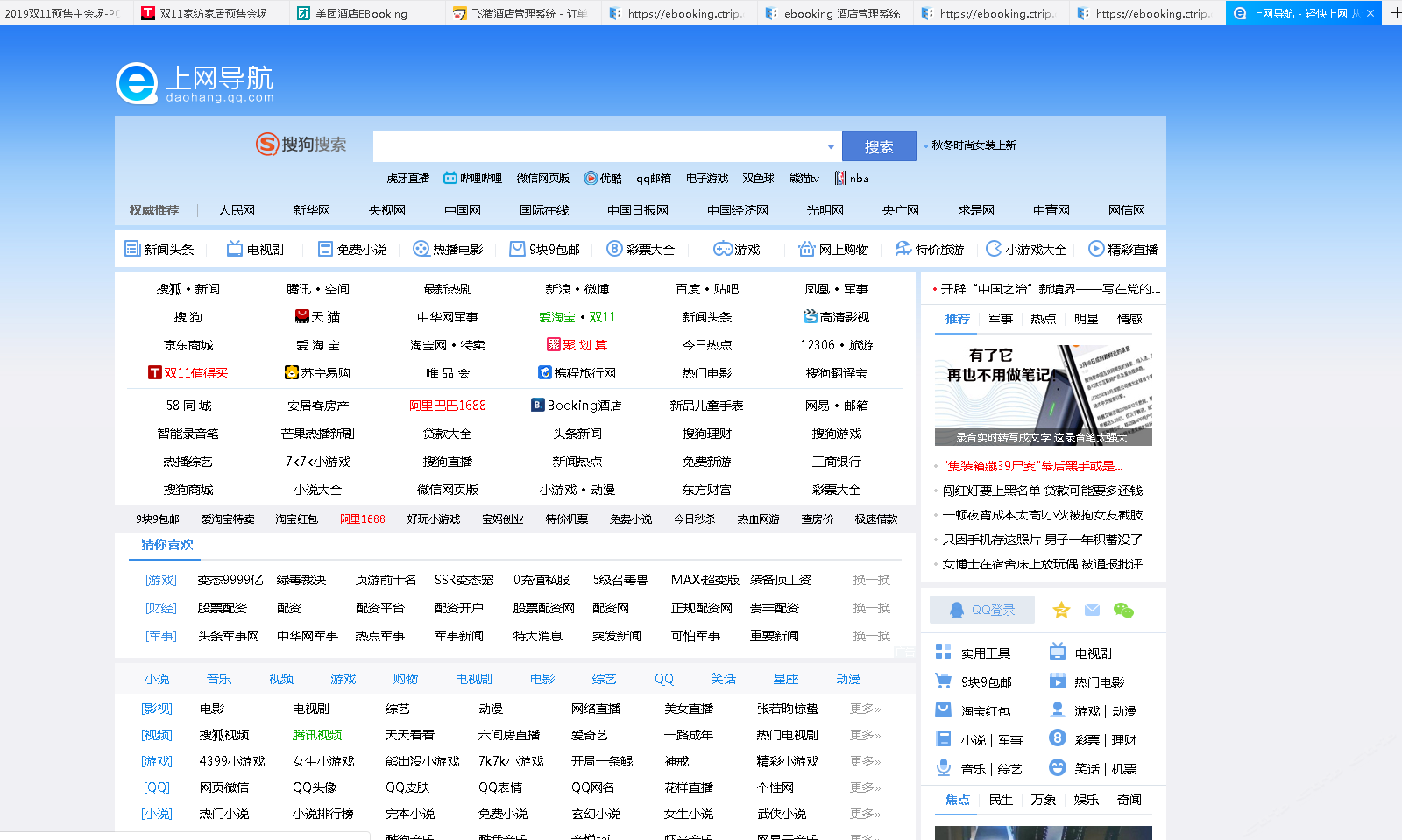
Task: Click the 搜索 button
Action: tap(879, 146)
